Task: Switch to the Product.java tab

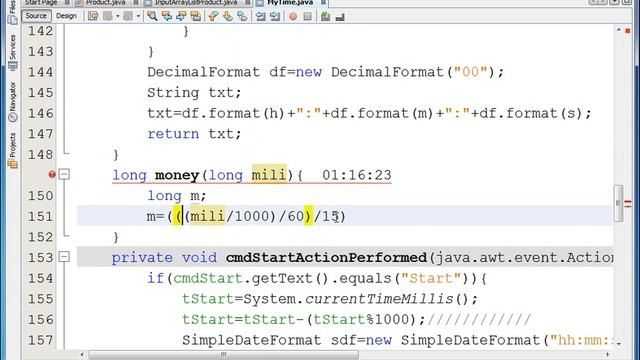Action: pyautogui.click(x=105, y=3)
